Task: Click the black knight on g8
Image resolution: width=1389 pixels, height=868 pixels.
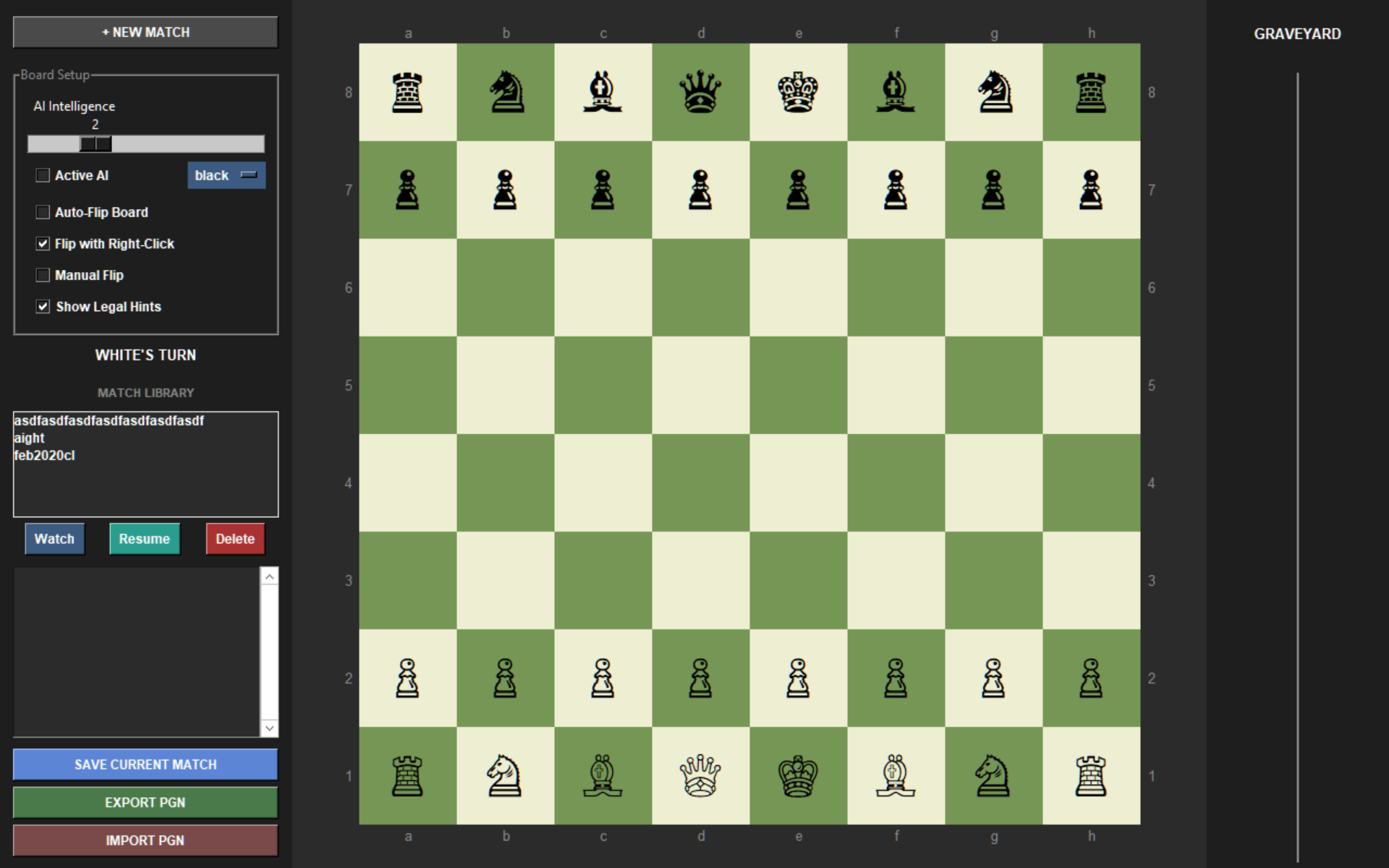Action: pyautogui.click(x=993, y=92)
